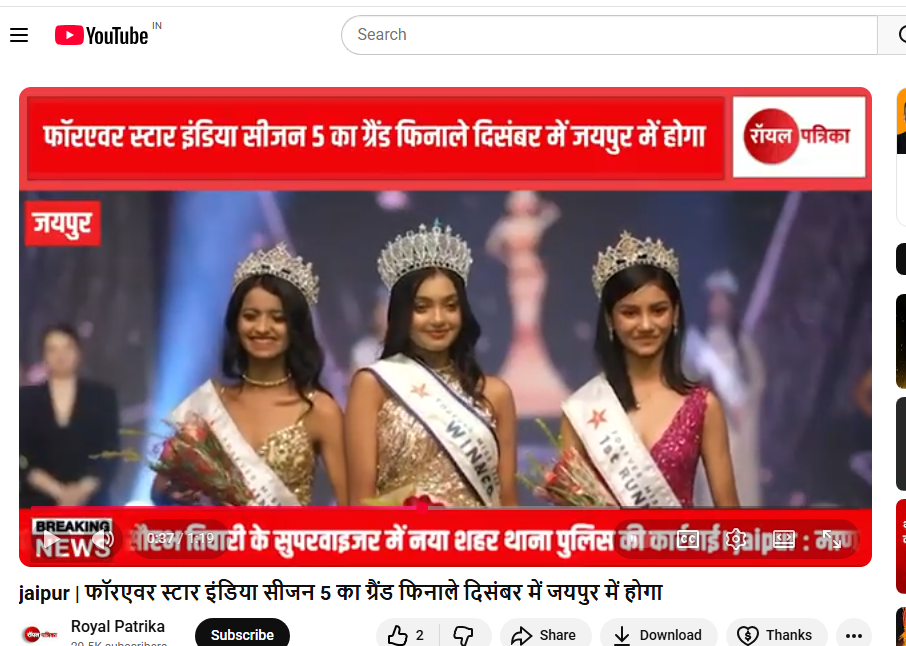Click the video frame to toggle playback
Image resolution: width=906 pixels, height=646 pixels.
pos(445,347)
